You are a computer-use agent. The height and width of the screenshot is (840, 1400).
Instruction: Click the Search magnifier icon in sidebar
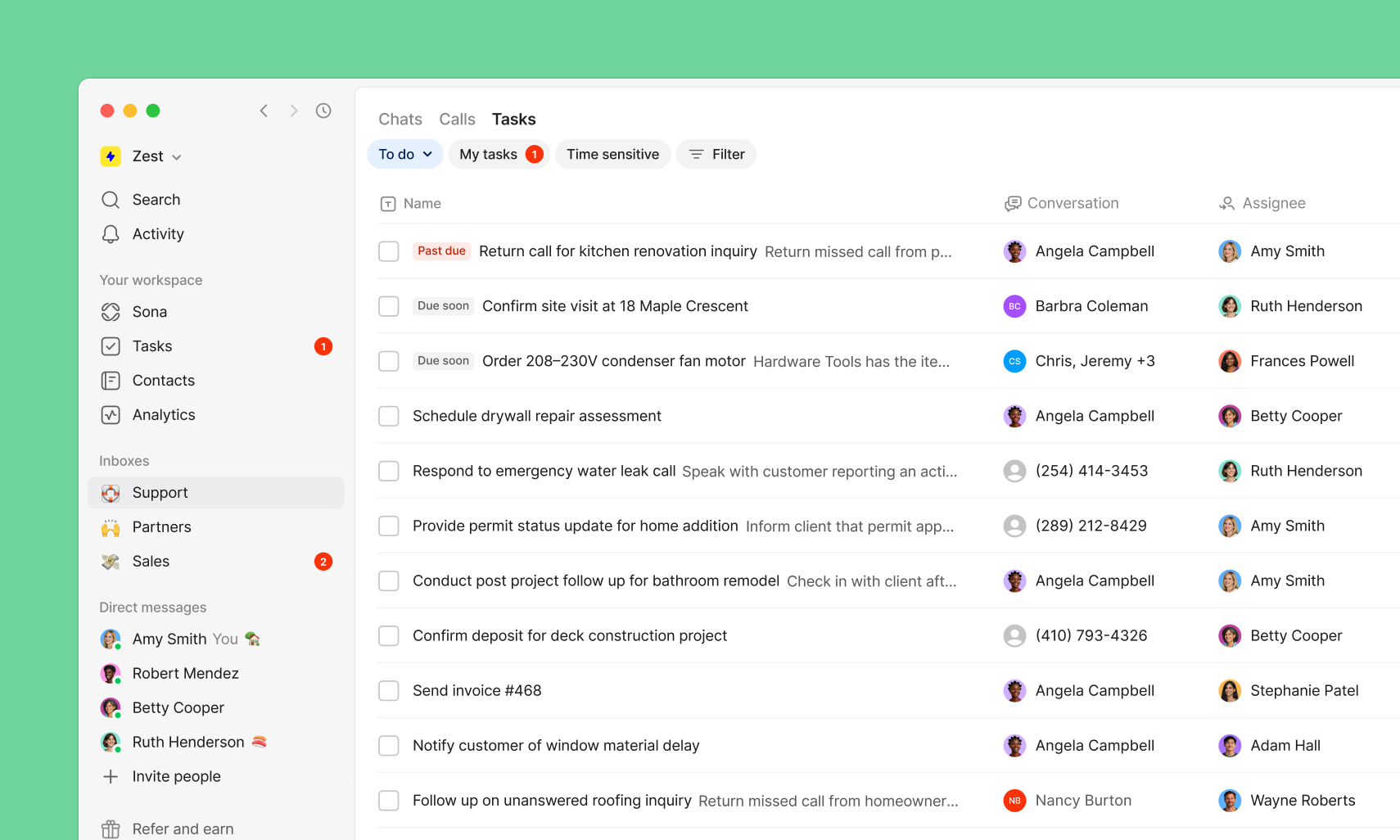(x=111, y=200)
